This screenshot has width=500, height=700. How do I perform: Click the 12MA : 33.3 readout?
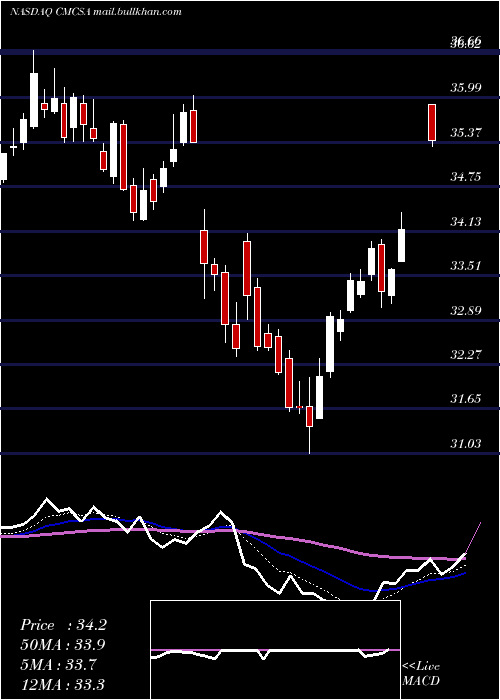(62, 684)
